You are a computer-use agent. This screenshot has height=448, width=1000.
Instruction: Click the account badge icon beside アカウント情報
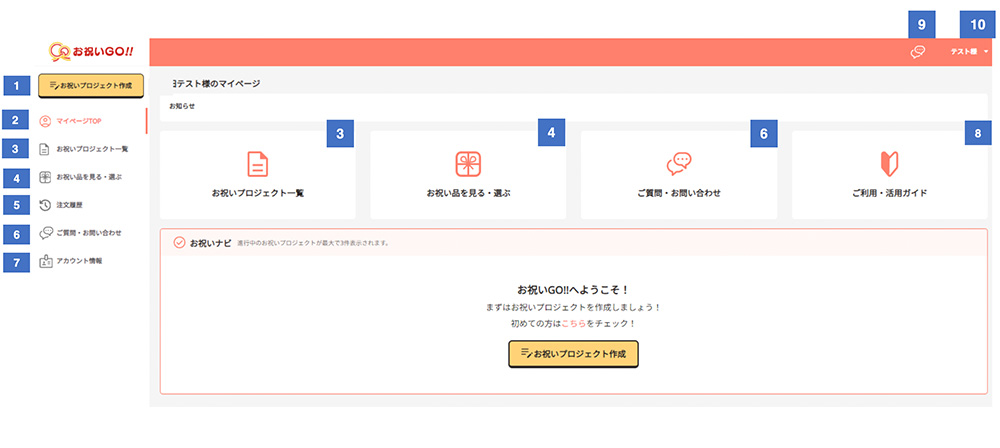click(45, 261)
